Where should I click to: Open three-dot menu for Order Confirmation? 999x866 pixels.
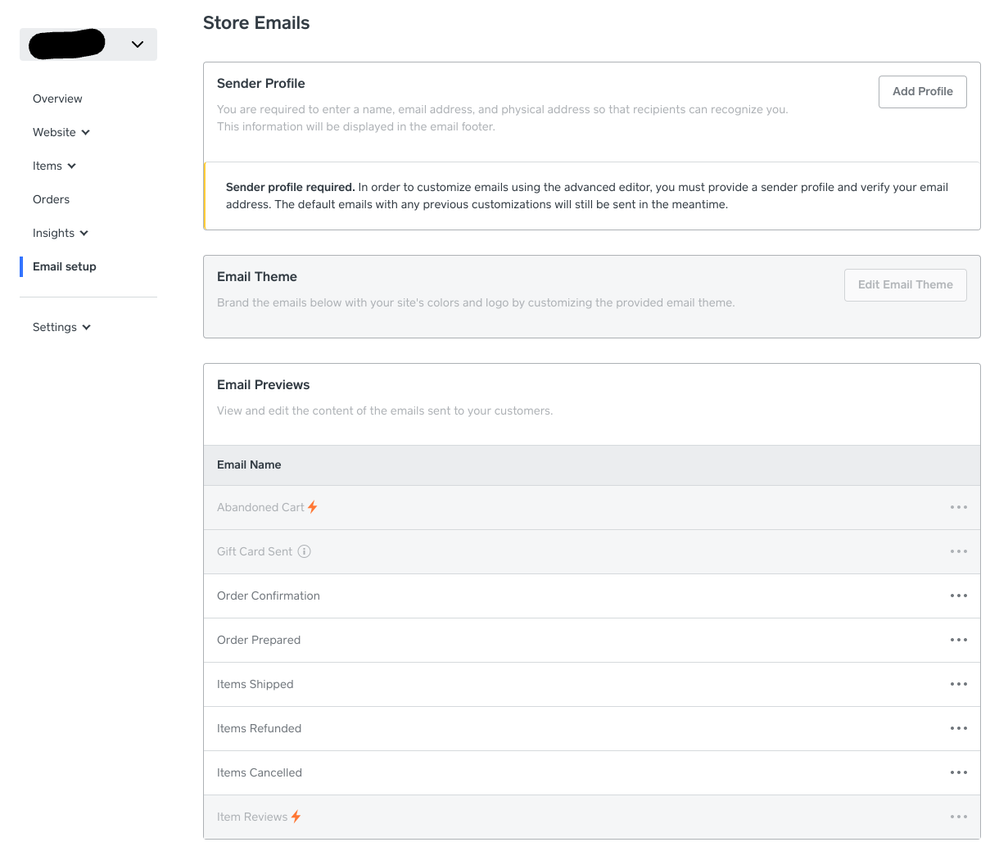coord(958,596)
